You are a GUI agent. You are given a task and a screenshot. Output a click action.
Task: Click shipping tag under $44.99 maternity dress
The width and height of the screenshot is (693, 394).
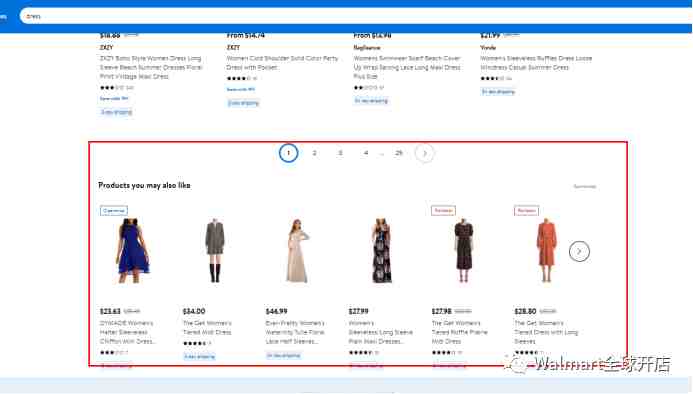tap(283, 355)
